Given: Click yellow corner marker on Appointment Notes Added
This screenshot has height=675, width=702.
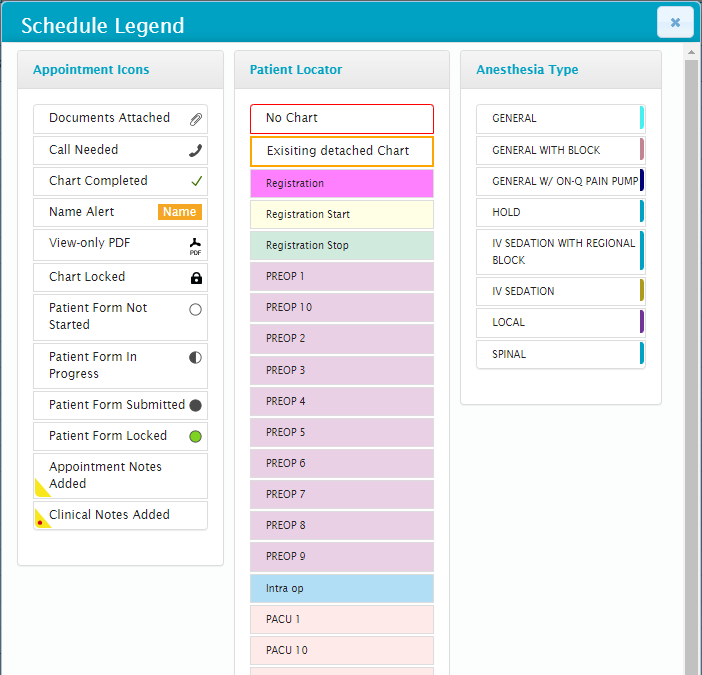Looking at the screenshot, I should tap(41, 489).
